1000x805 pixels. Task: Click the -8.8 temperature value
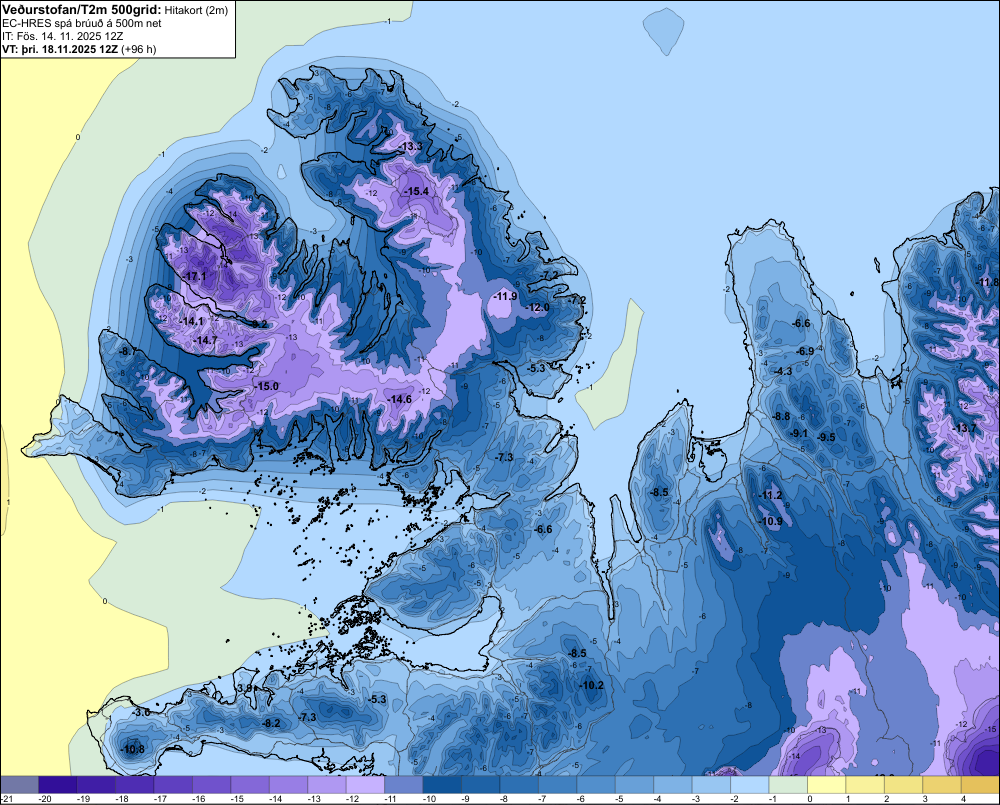click(x=781, y=417)
